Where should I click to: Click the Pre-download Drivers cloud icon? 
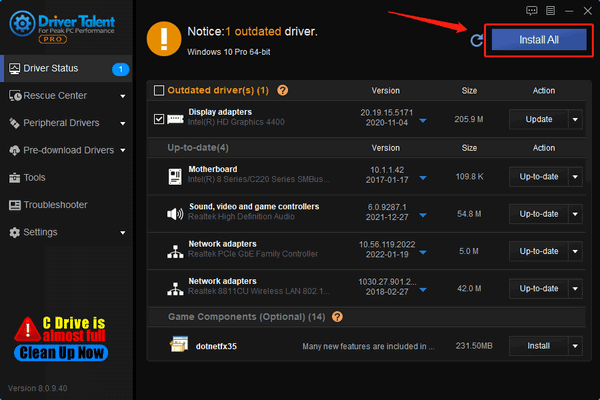15,150
